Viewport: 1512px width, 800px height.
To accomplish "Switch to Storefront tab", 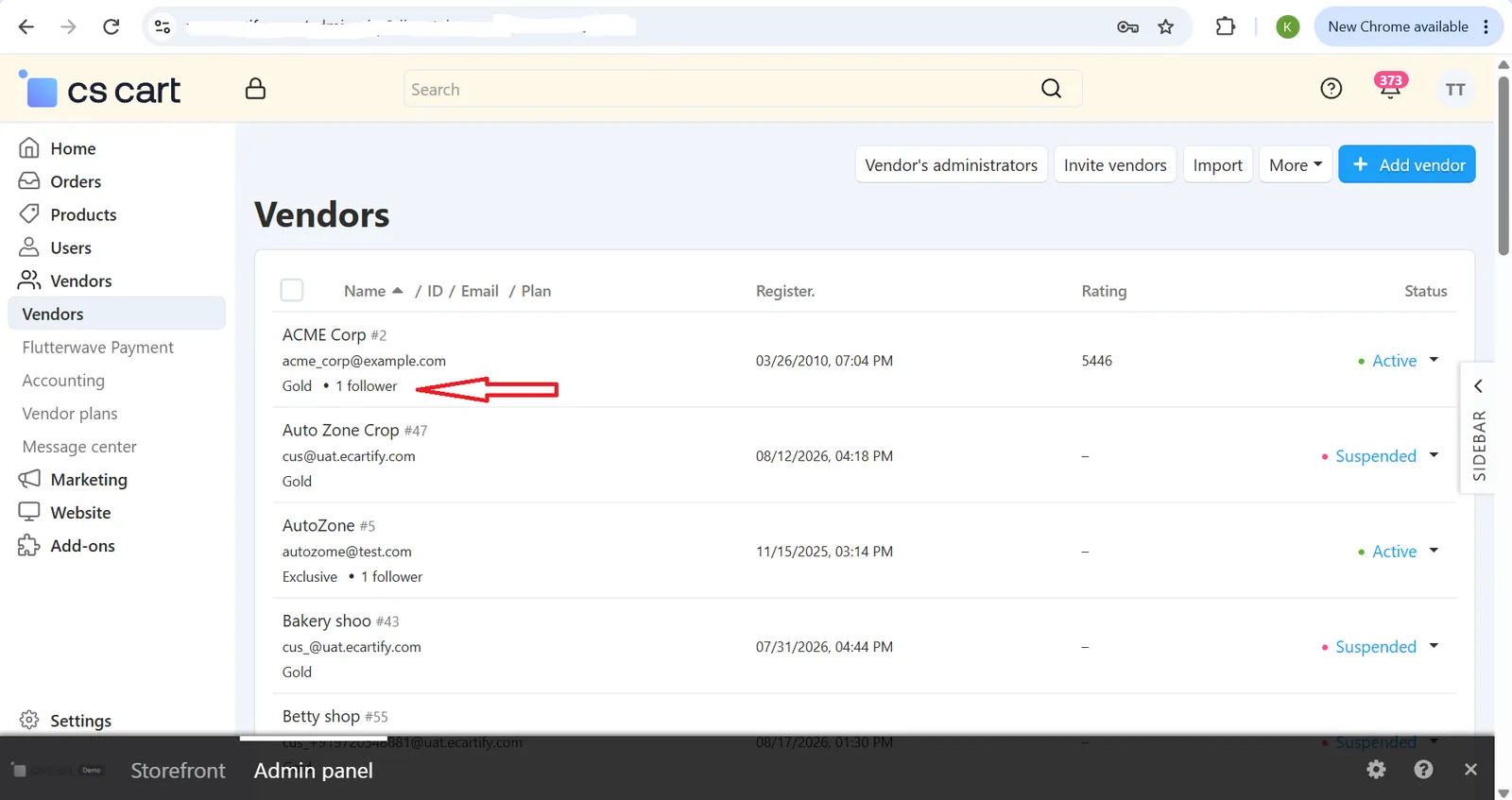I will [178, 771].
